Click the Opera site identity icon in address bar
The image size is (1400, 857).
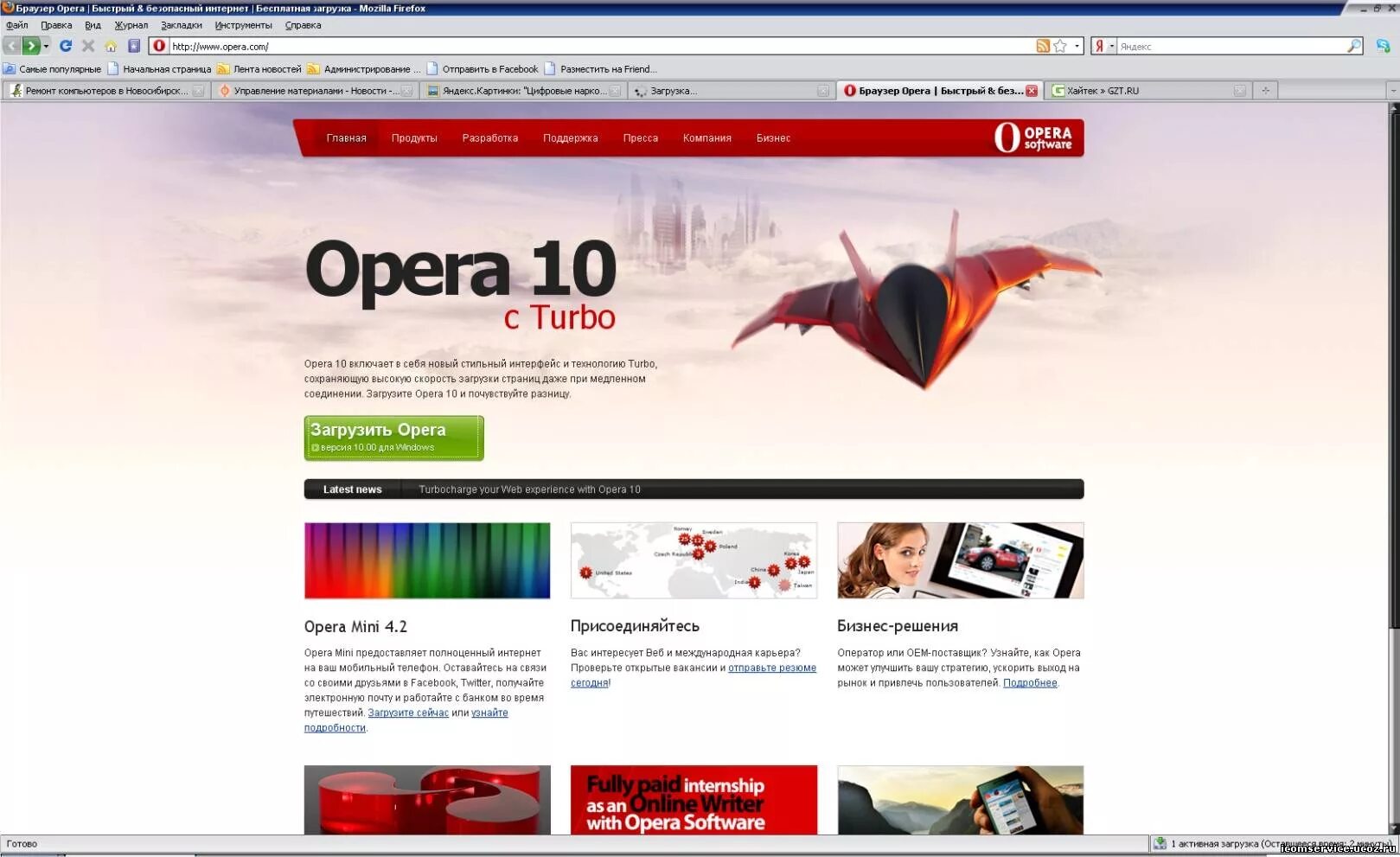[x=159, y=46]
